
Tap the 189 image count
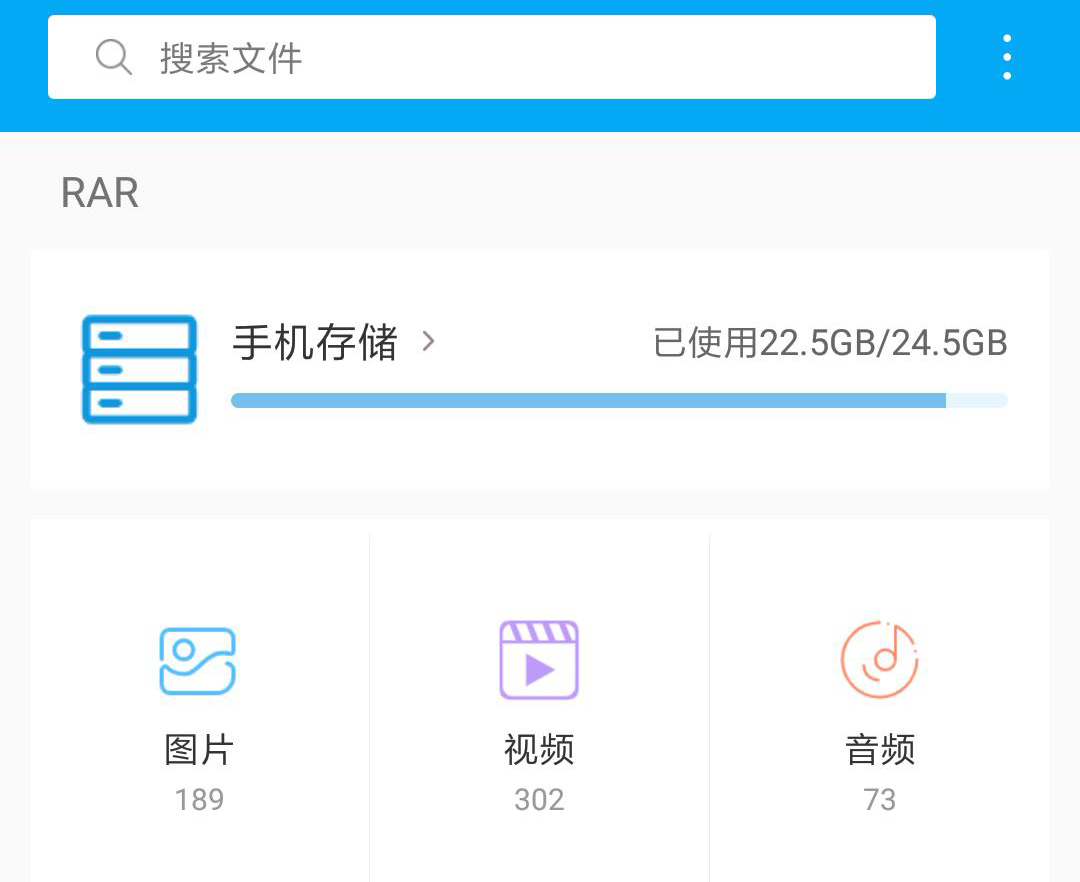pyautogui.click(x=198, y=800)
